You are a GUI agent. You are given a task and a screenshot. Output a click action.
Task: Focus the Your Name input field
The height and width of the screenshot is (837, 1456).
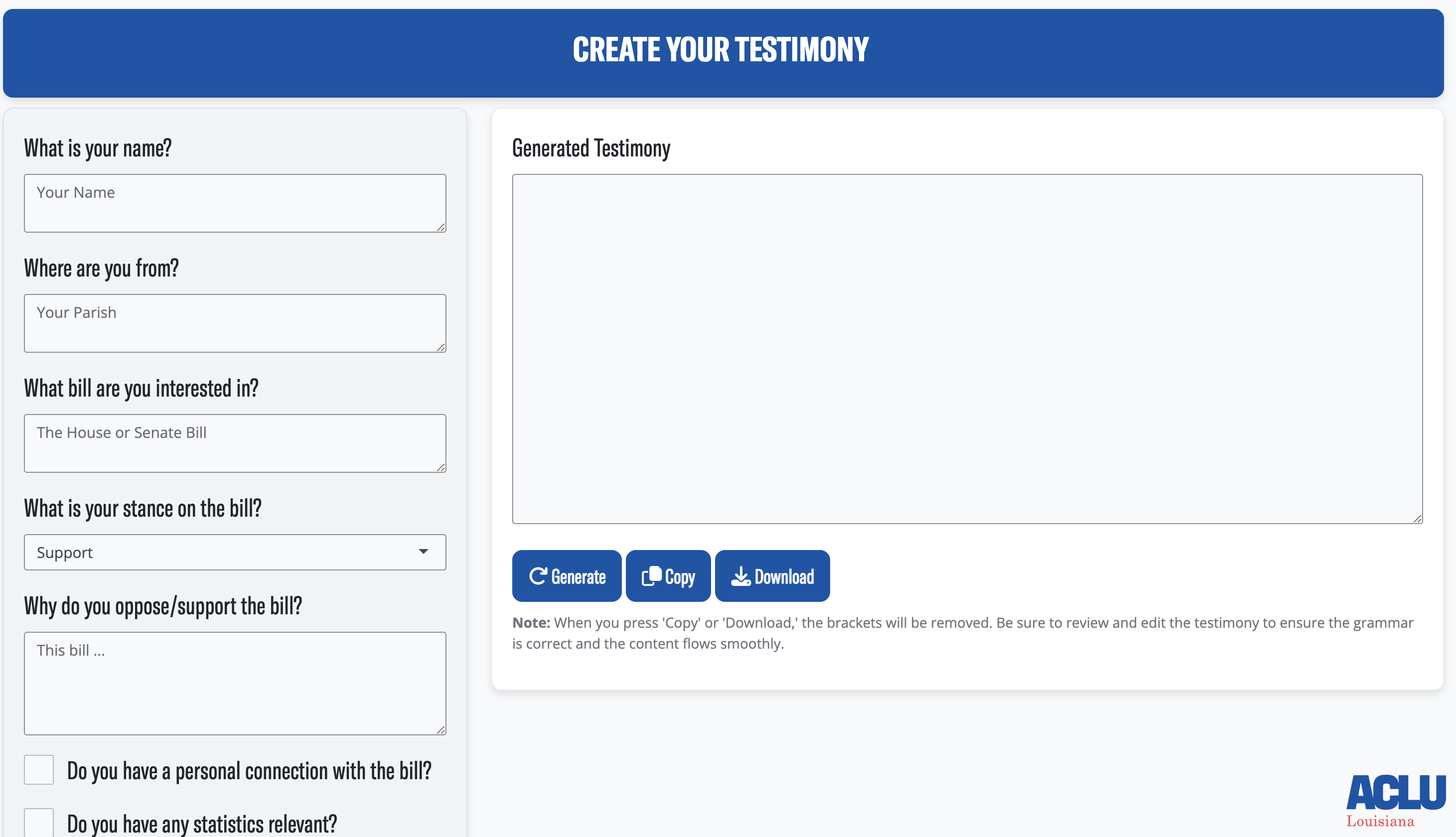point(235,203)
